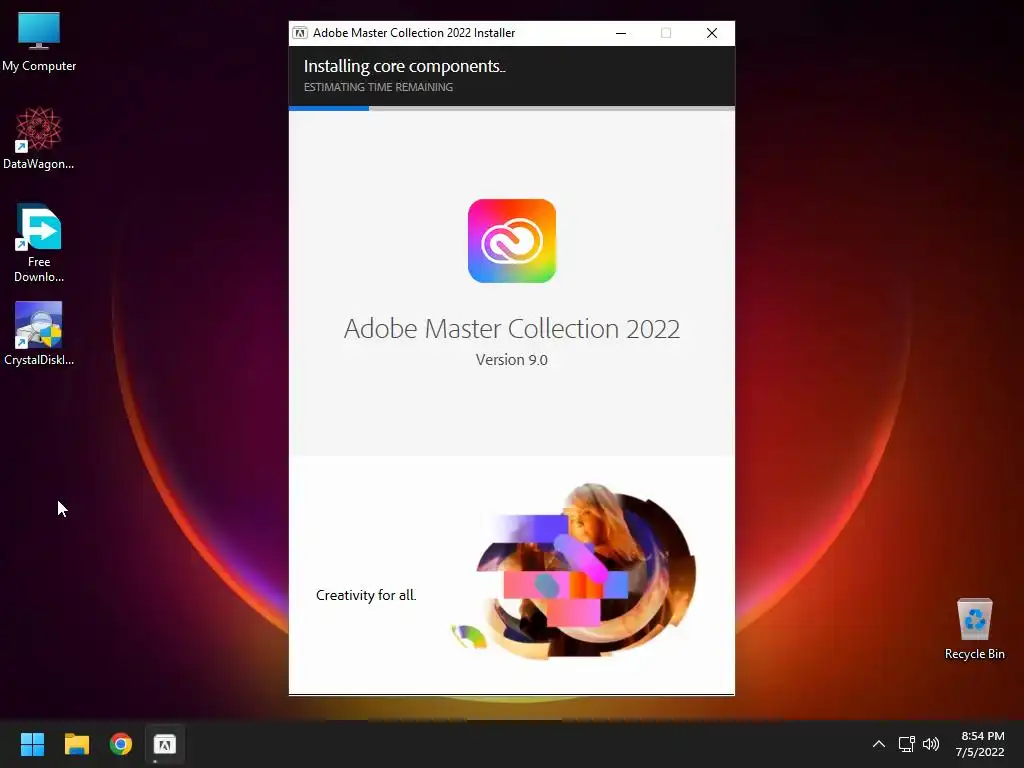This screenshot has height=768, width=1024.
Task: Click the 'Installing core components' text
Action: (405, 67)
